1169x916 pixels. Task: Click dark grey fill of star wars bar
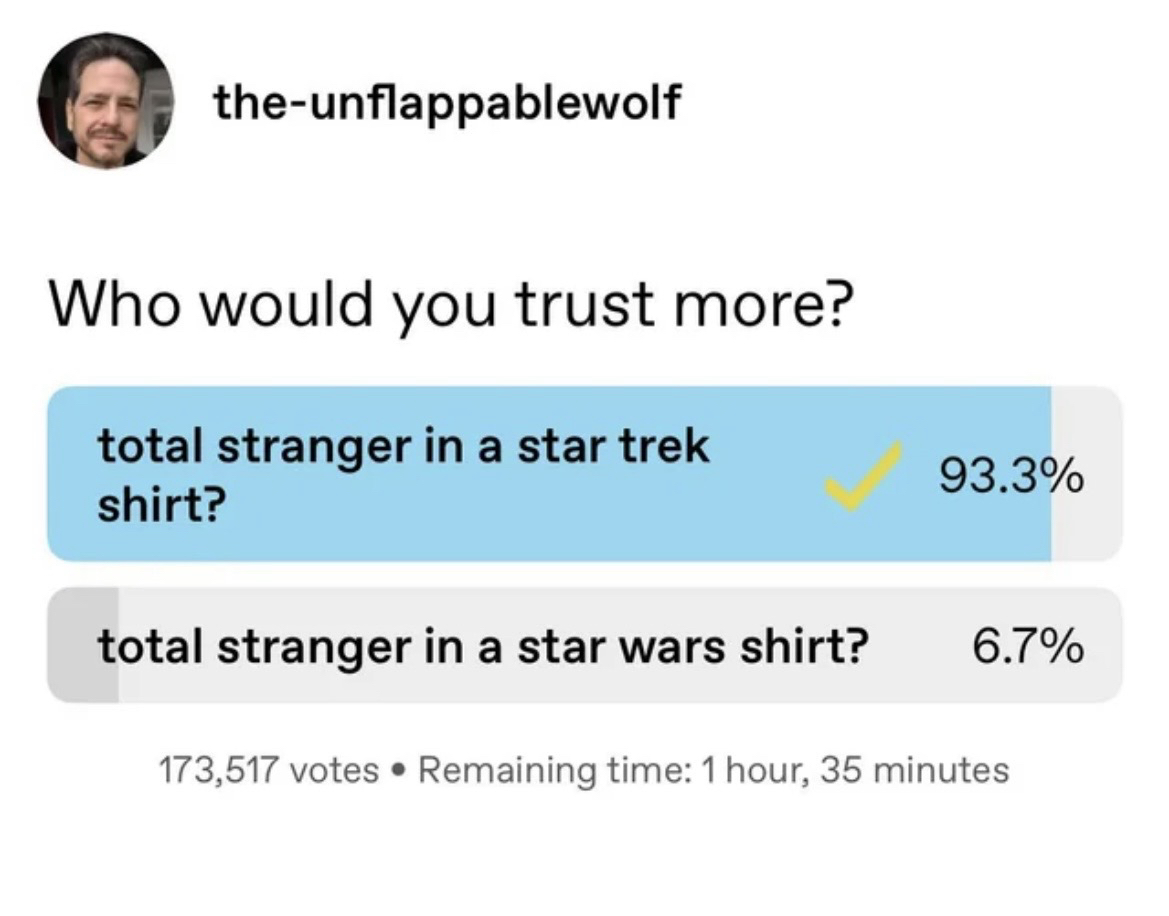83,645
